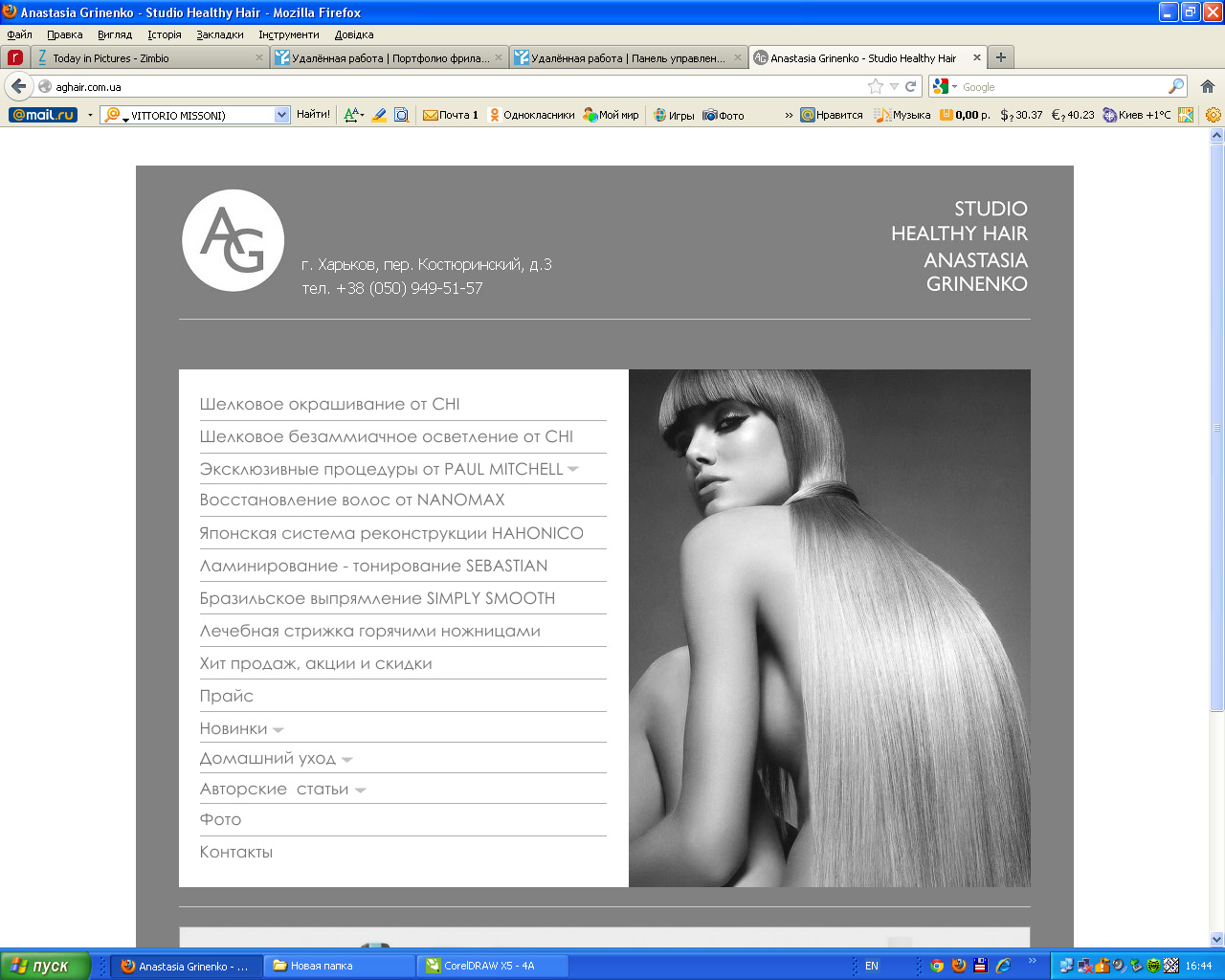Click the search magnifier in Google box
This screenshot has height=980, width=1225.
click(1176, 86)
